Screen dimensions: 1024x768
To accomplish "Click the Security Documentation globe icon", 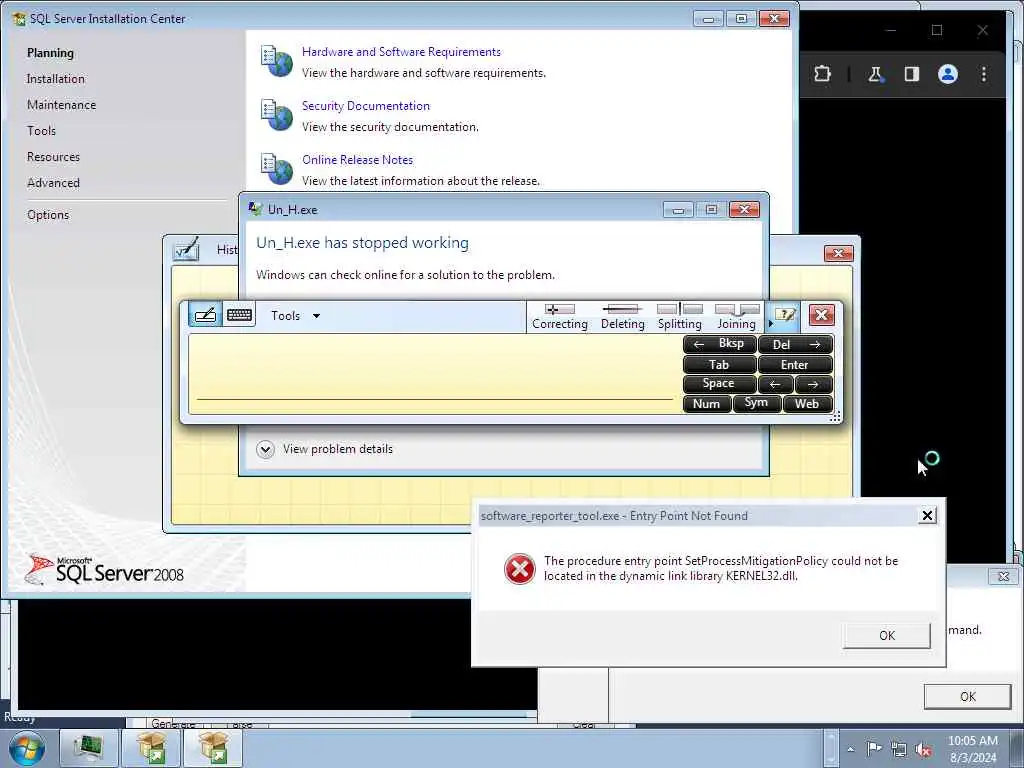I will point(277,114).
